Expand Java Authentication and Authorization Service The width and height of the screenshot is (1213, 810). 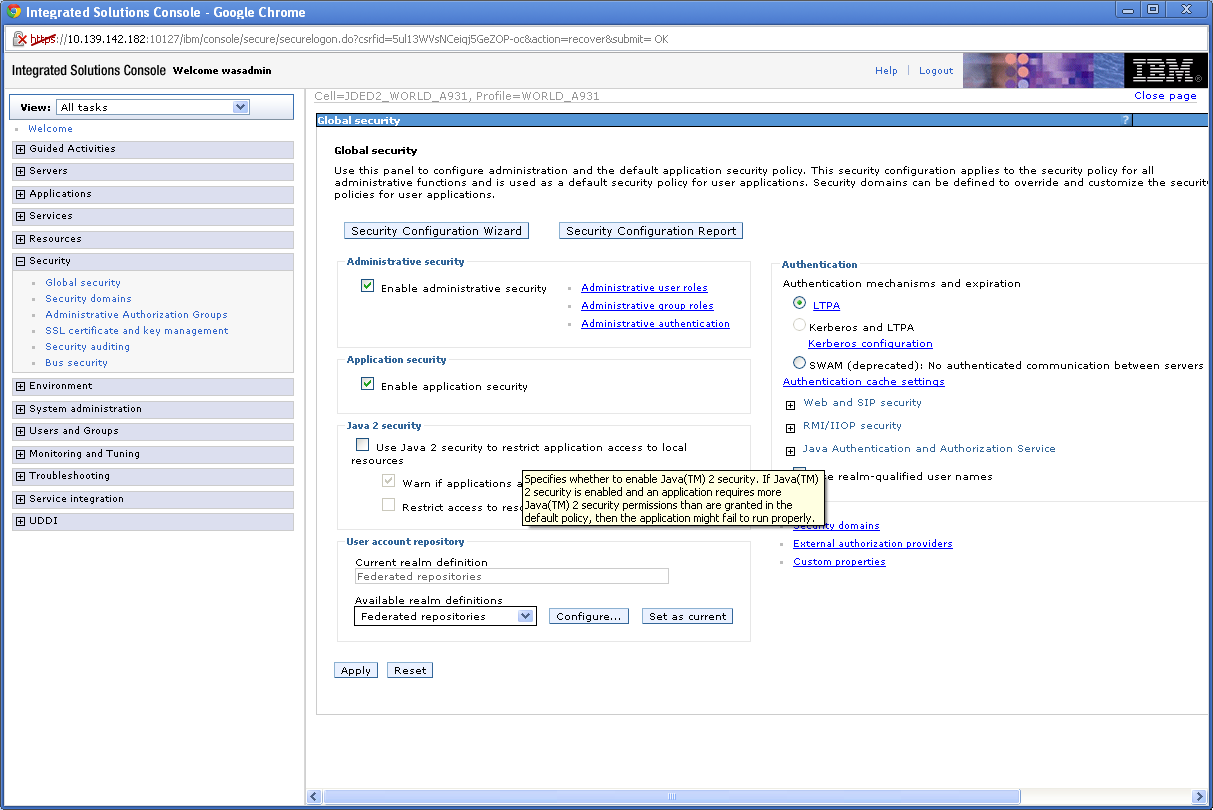pos(790,451)
